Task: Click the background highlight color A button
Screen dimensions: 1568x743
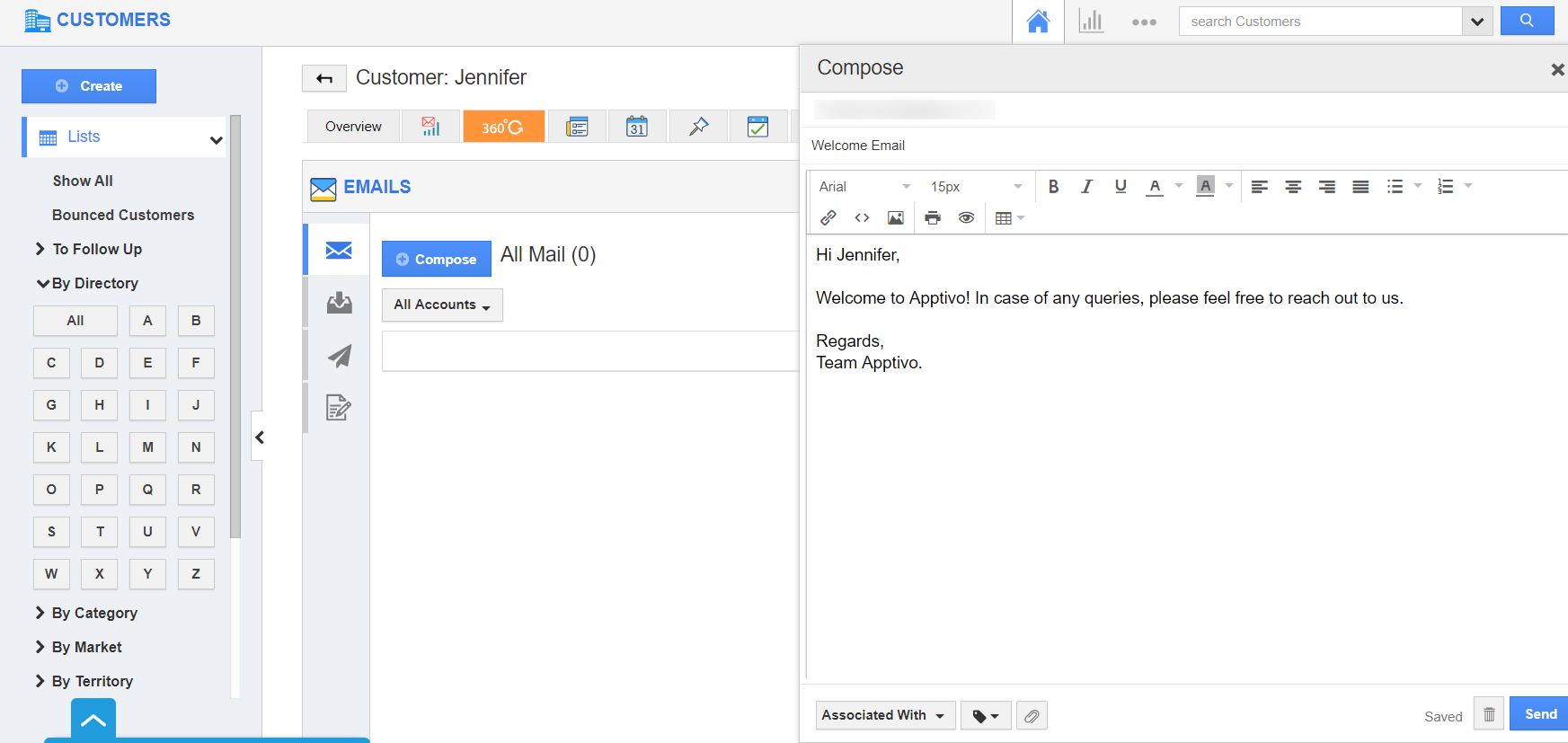Action: click(1205, 187)
